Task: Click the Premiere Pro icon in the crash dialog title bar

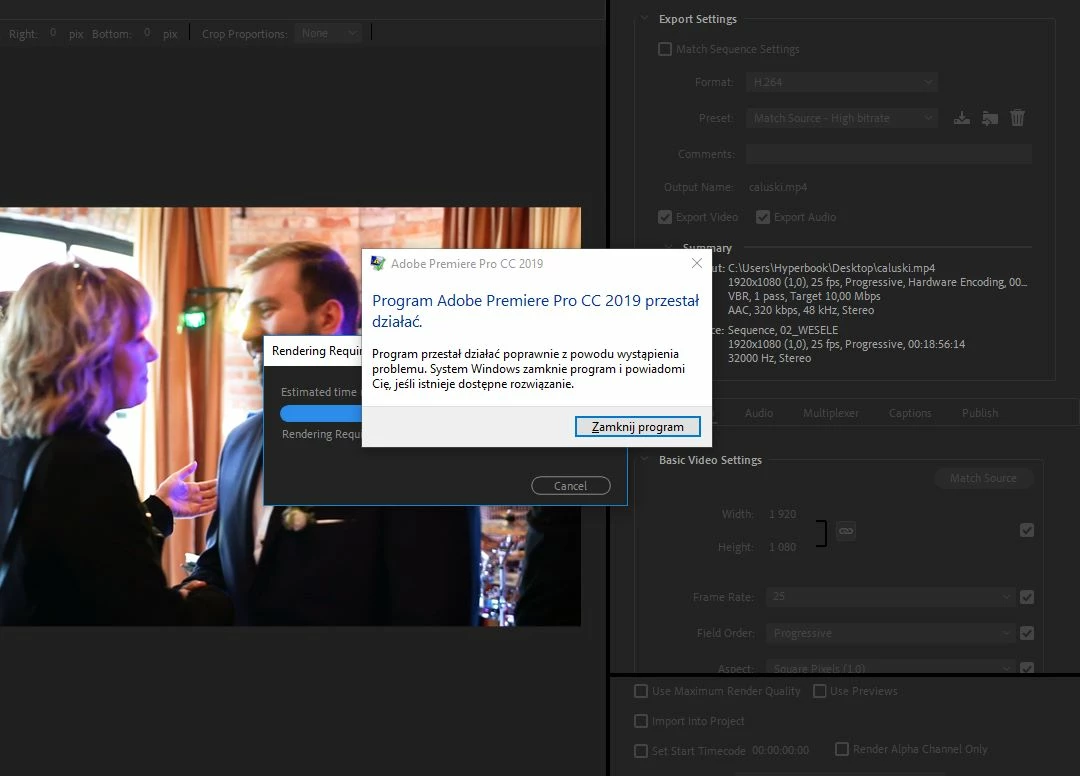Action: [x=377, y=263]
